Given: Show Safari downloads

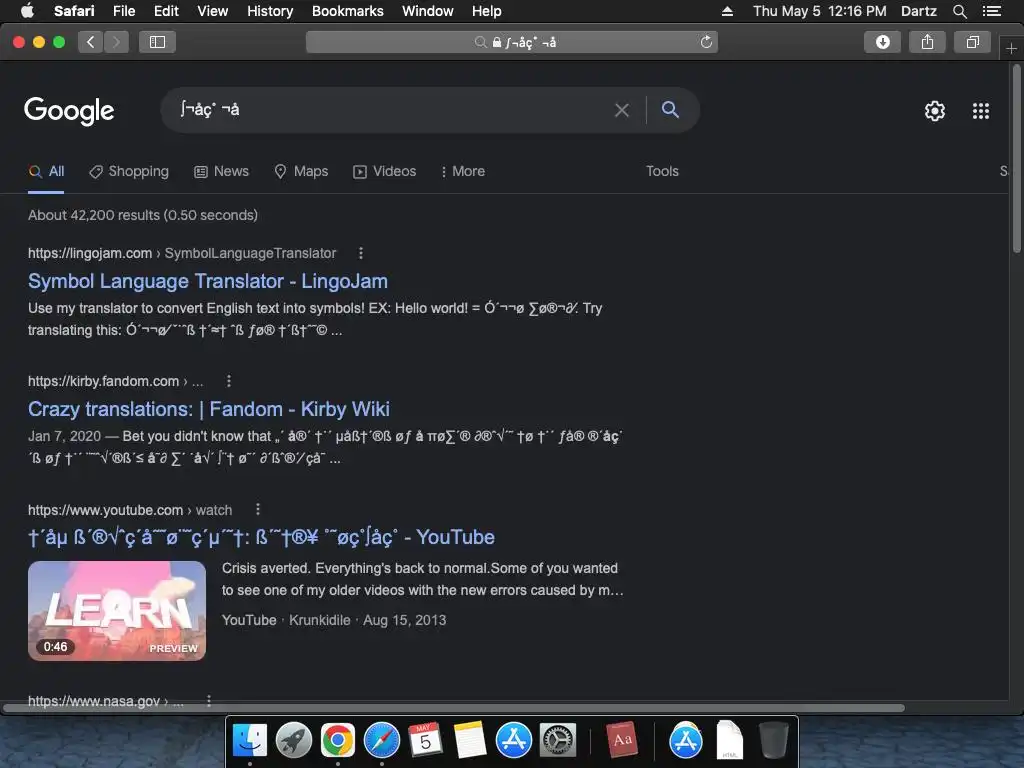Looking at the screenshot, I should 882,42.
